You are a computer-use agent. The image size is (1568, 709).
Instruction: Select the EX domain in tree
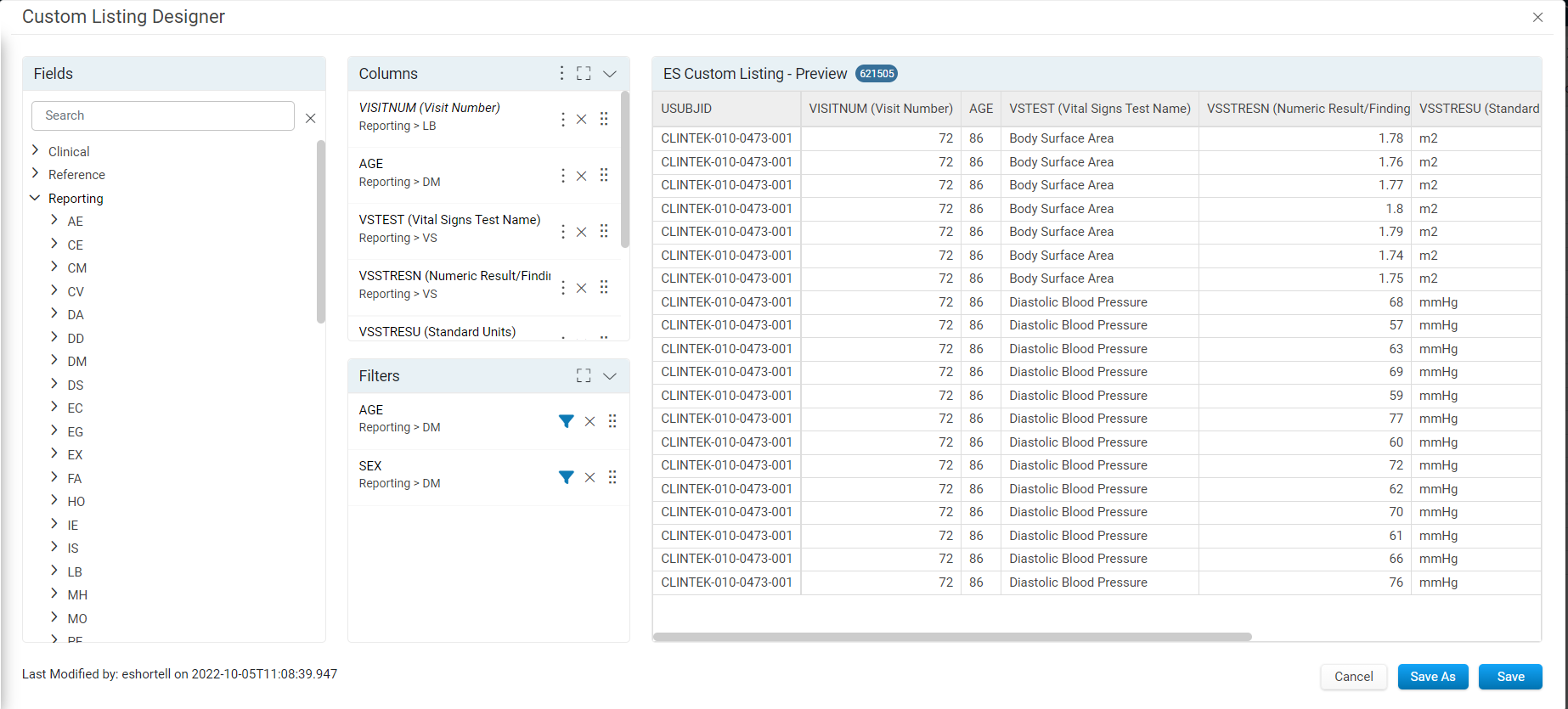click(x=76, y=455)
